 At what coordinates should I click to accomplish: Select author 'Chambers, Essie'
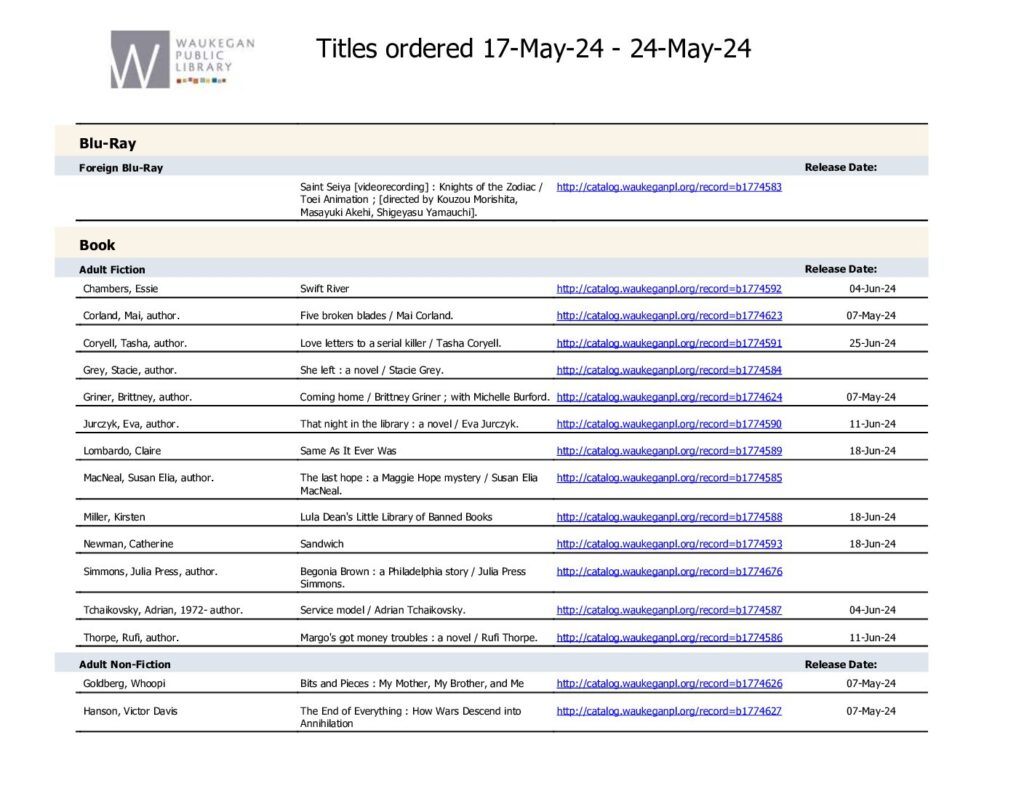point(120,289)
